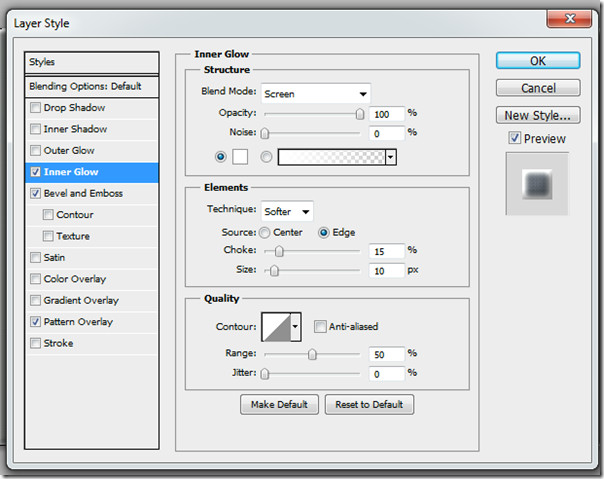Expand the gradient picker arrow

point(391,157)
